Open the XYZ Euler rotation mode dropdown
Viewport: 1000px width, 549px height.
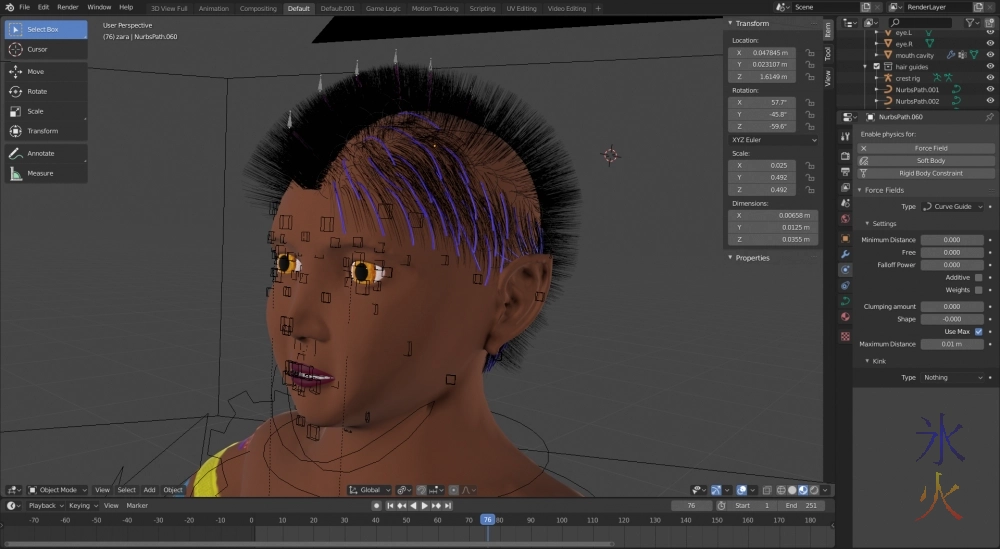[774, 140]
